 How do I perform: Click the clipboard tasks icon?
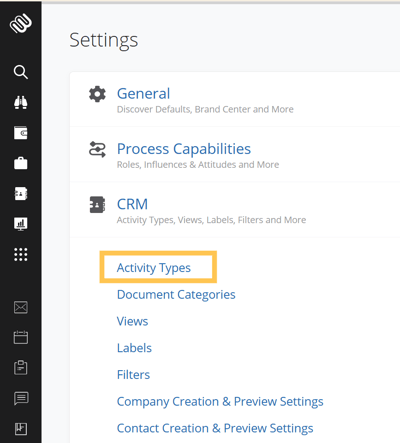click(x=21, y=368)
